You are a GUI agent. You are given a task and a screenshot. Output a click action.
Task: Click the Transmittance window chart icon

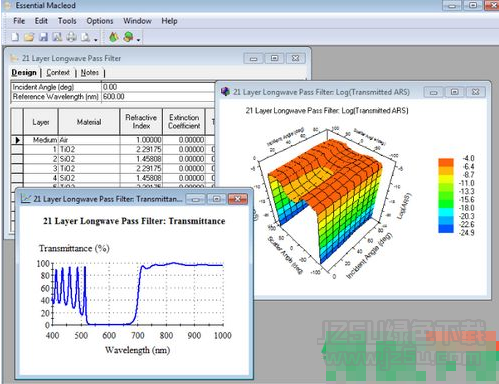click(x=26, y=198)
